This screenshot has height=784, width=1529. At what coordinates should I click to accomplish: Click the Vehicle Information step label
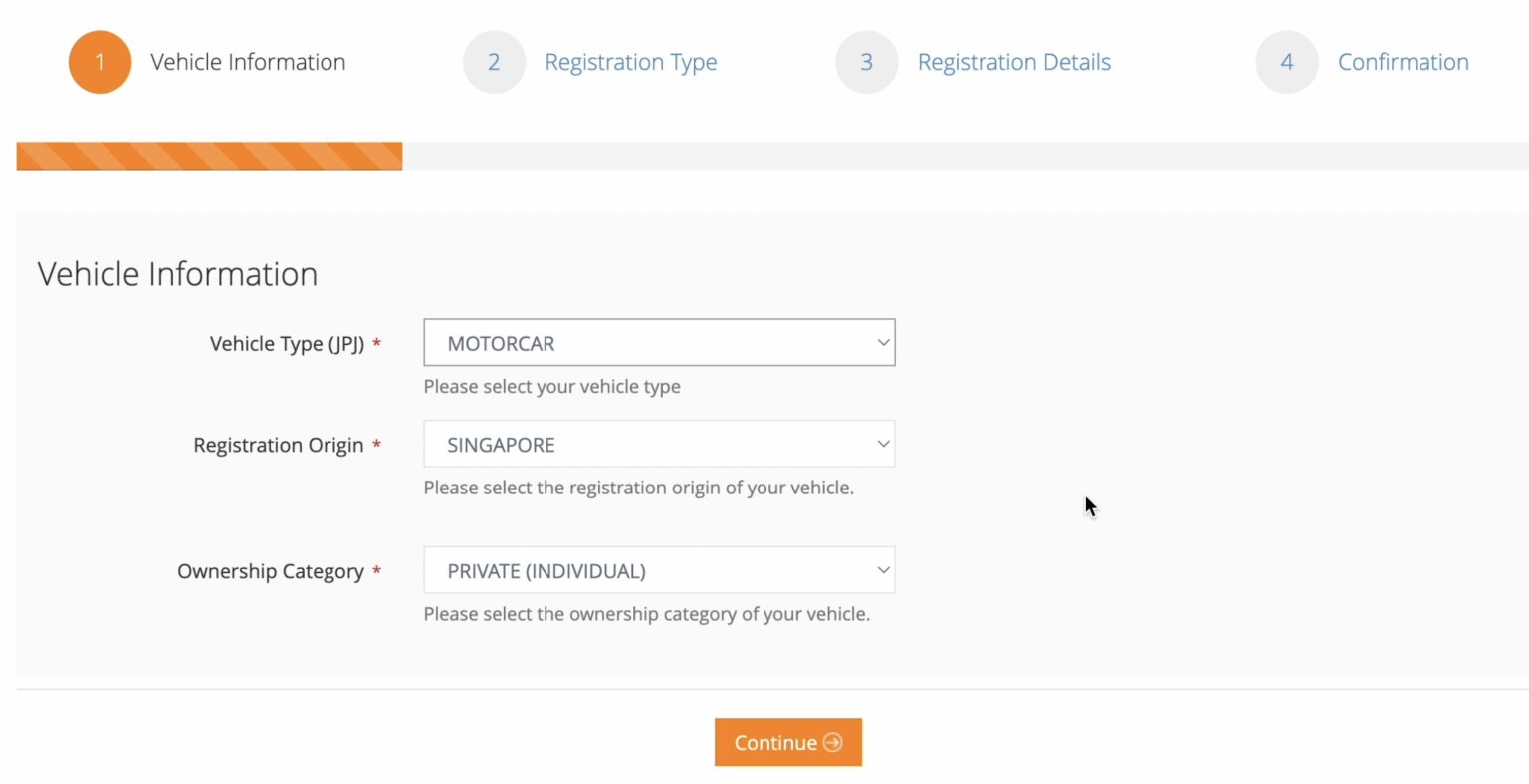[x=247, y=61]
